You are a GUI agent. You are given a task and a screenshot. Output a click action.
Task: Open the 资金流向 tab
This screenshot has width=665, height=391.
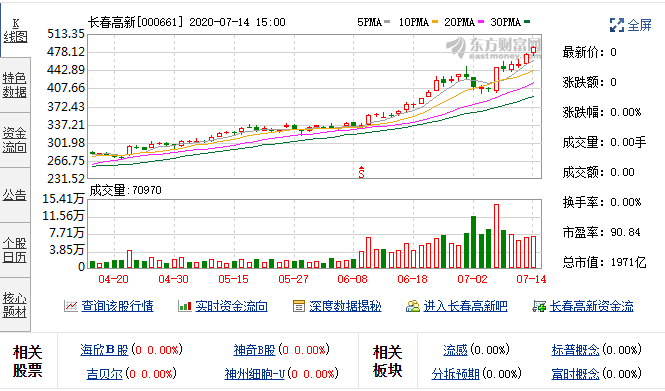coord(15,140)
